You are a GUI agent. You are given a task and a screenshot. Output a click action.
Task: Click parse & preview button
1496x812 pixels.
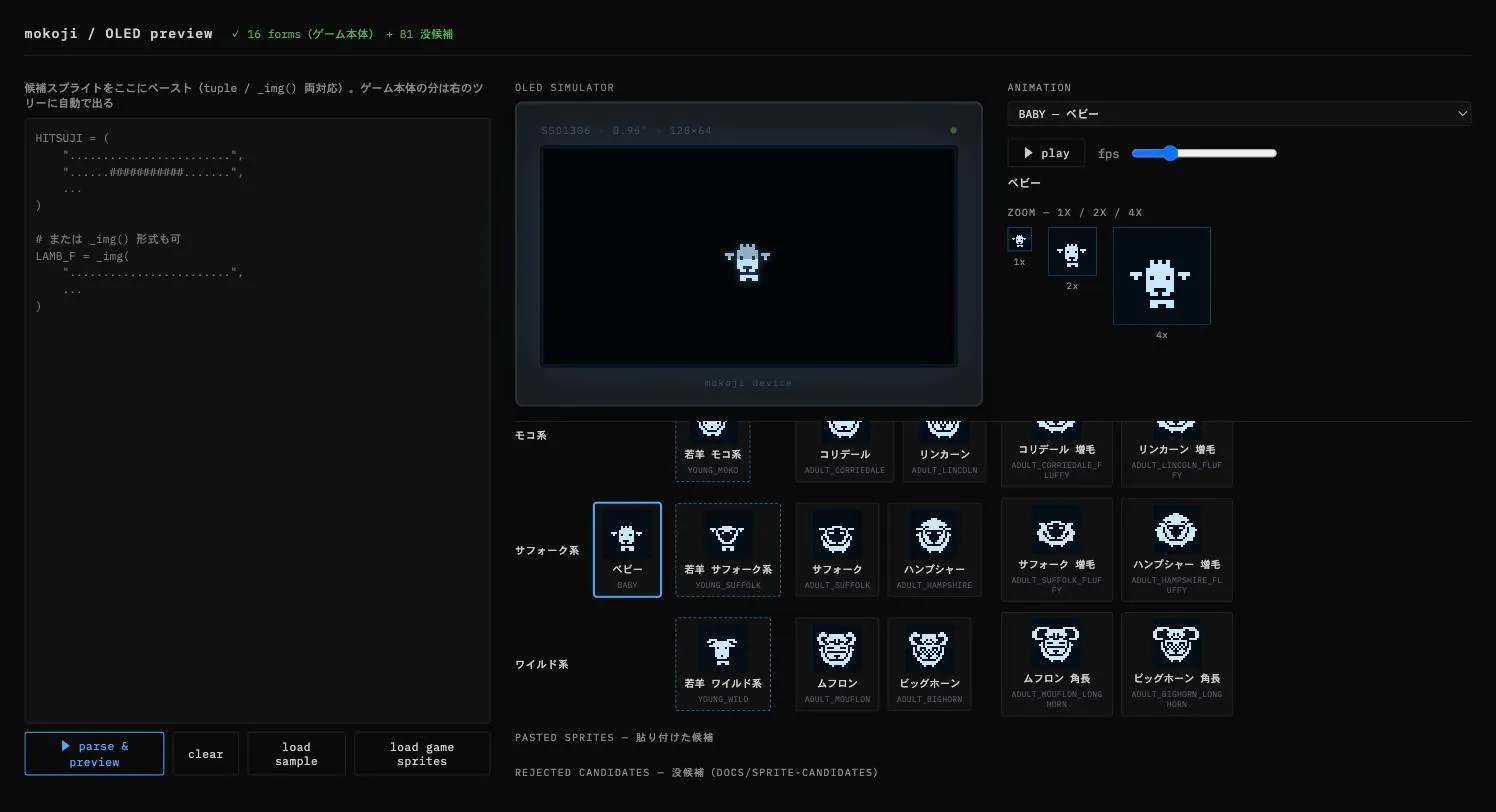[x=94, y=754]
